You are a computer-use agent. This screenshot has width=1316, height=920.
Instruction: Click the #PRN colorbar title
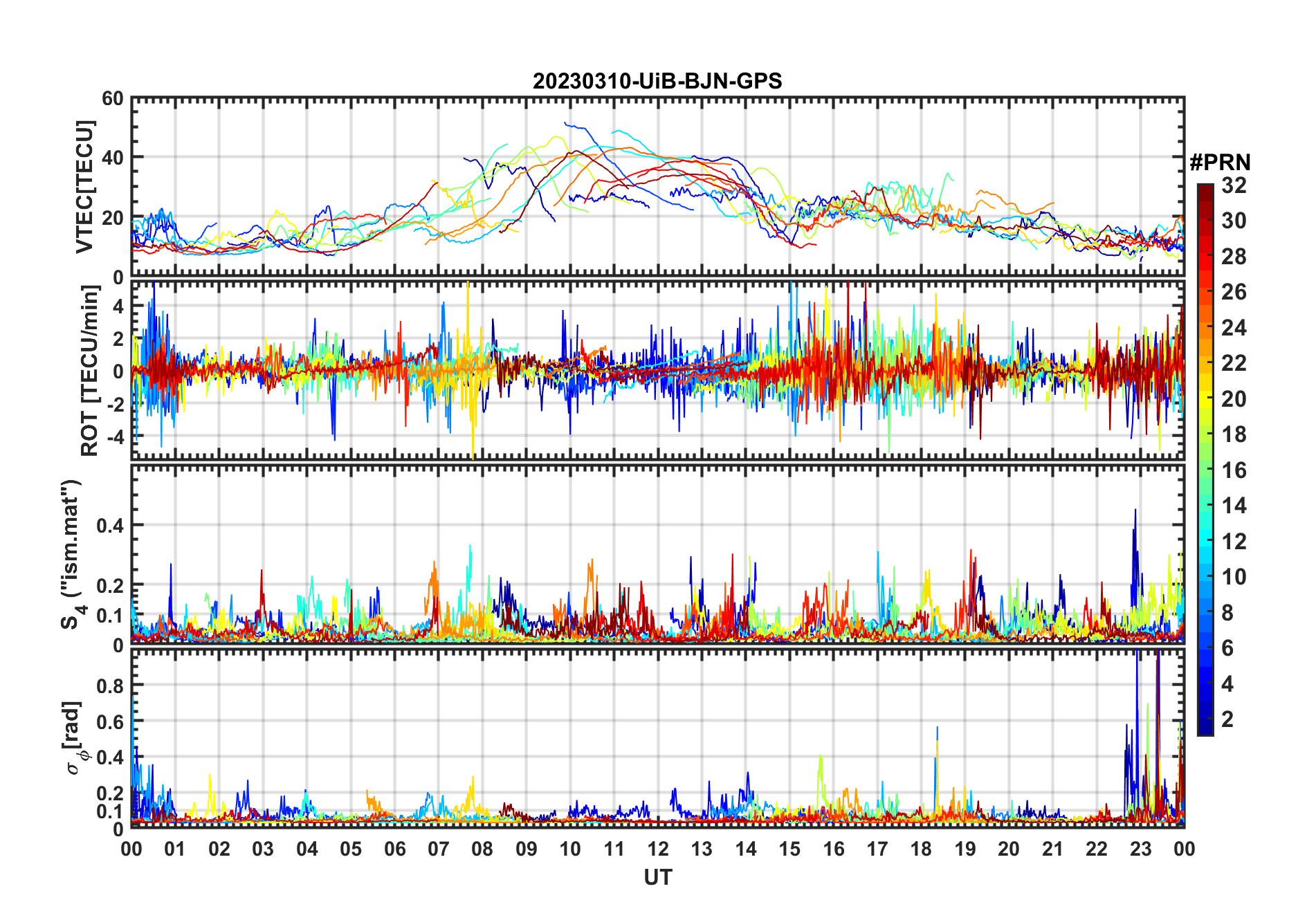(1220, 163)
